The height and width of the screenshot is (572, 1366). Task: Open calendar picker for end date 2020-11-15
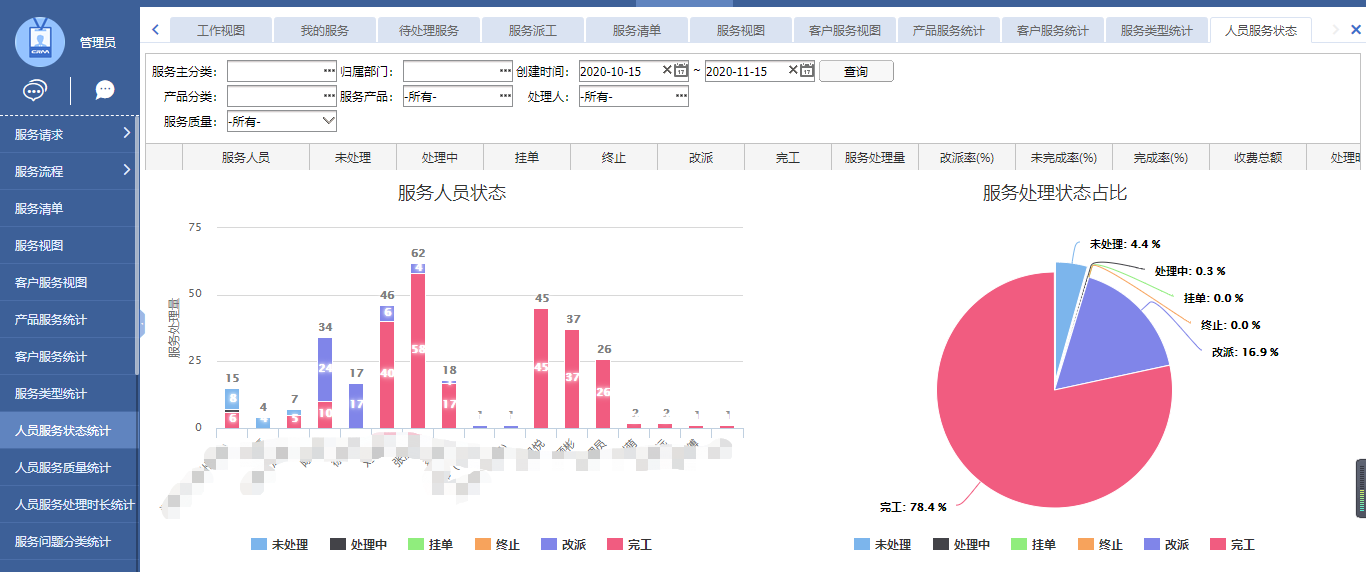[807, 71]
